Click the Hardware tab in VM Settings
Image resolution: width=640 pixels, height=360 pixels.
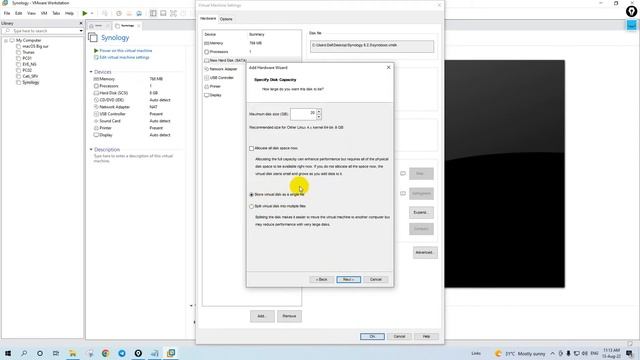pos(208,19)
